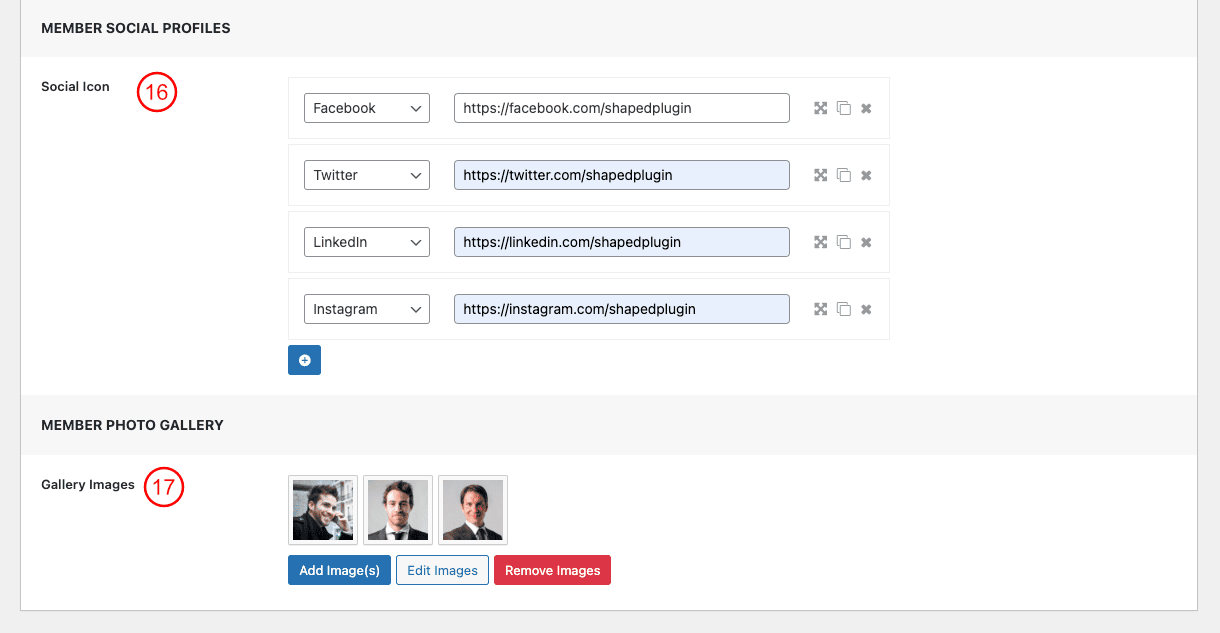This screenshot has width=1220, height=633.
Task: Remove the Facebook social row
Action: [x=866, y=108]
